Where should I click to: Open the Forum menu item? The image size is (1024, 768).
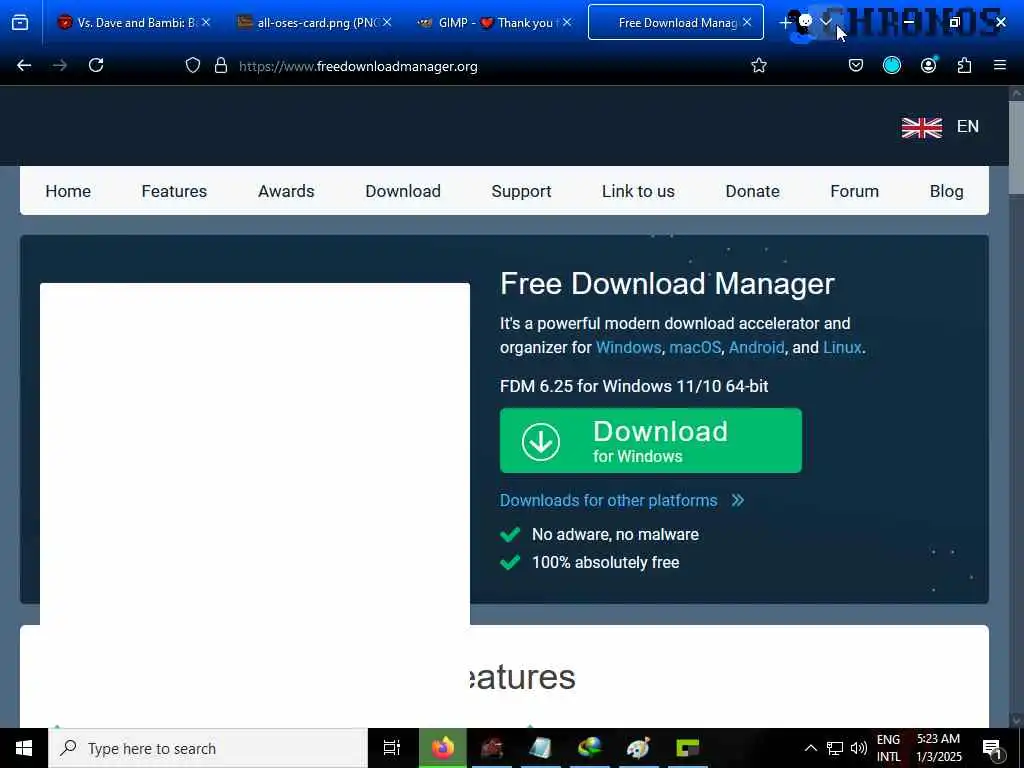(854, 191)
